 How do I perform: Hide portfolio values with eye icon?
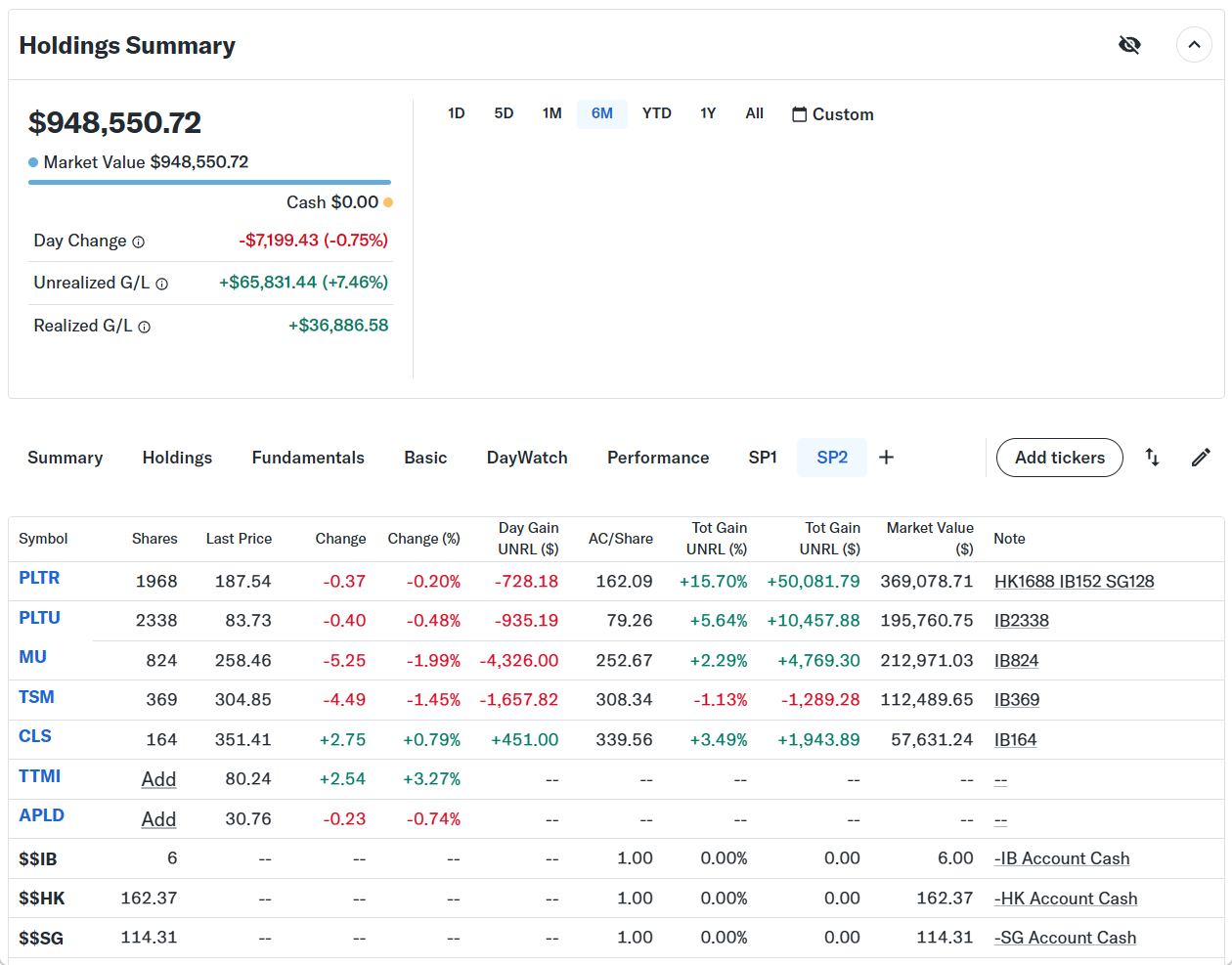tap(1129, 45)
